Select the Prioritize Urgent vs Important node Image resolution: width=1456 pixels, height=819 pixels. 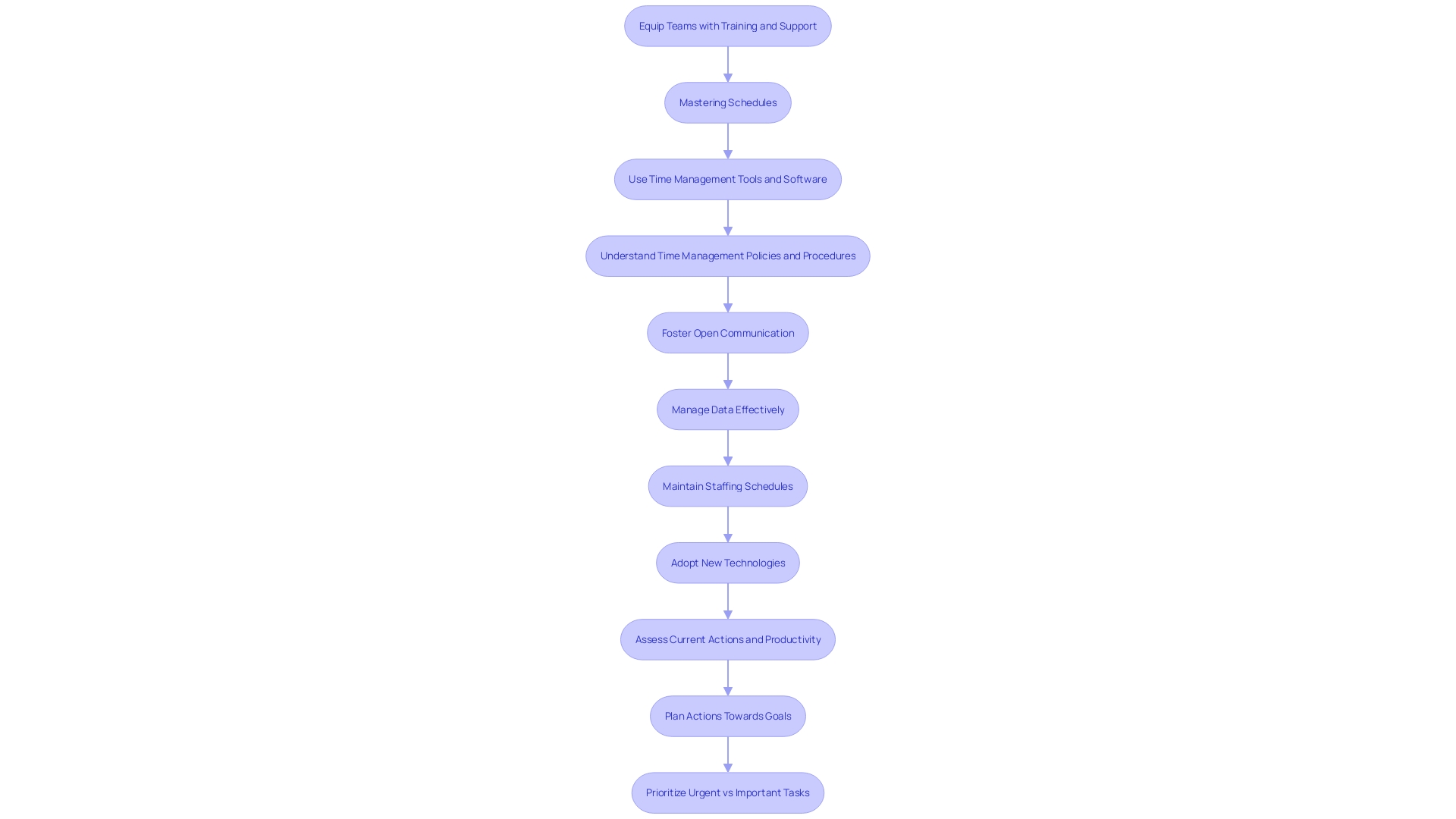(728, 792)
